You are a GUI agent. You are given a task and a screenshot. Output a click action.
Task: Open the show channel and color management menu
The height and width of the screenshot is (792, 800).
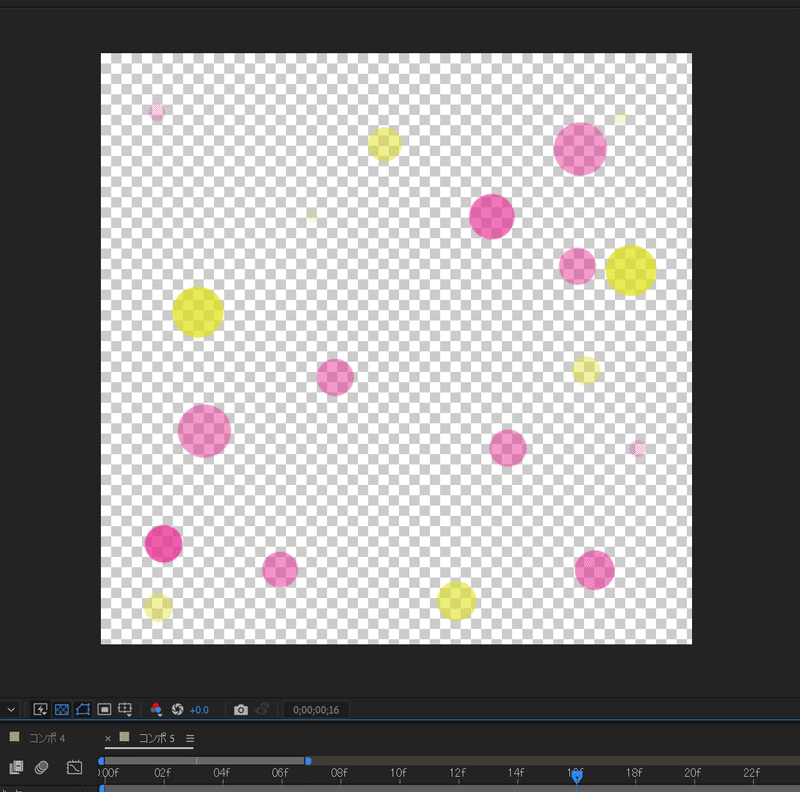tap(156, 709)
